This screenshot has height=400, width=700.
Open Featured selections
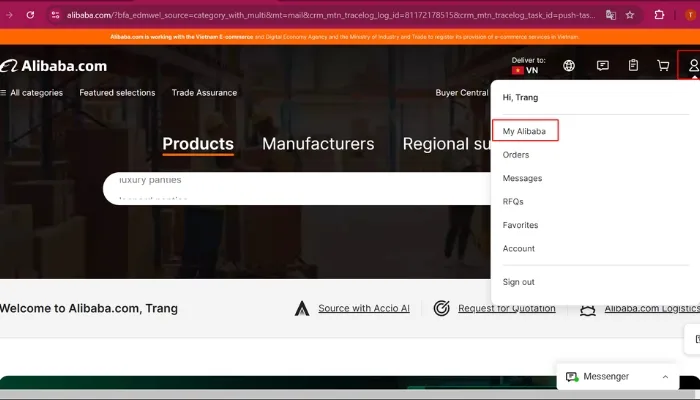pyautogui.click(x=117, y=93)
